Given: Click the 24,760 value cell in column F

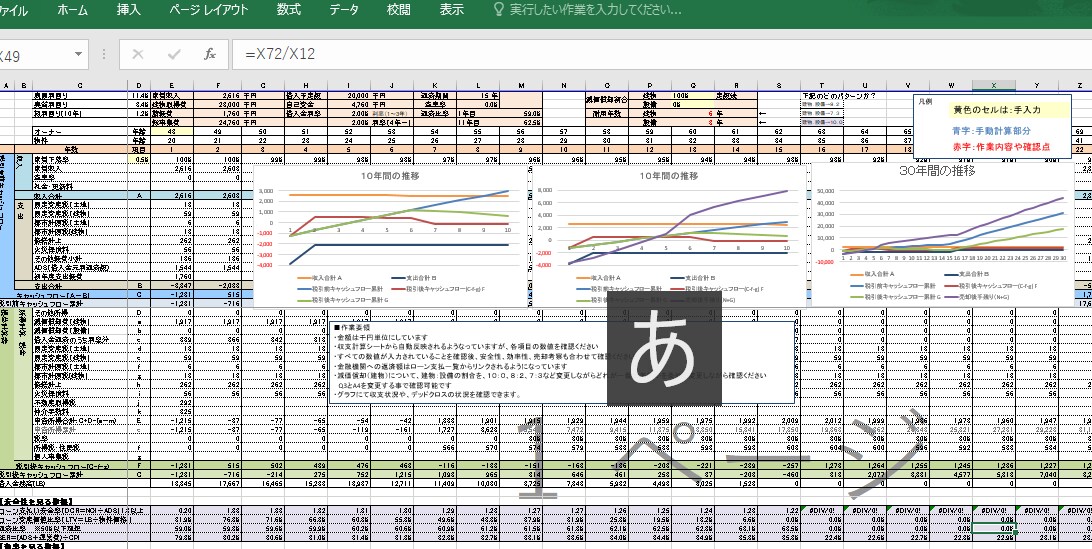Looking at the screenshot, I should pos(218,121).
